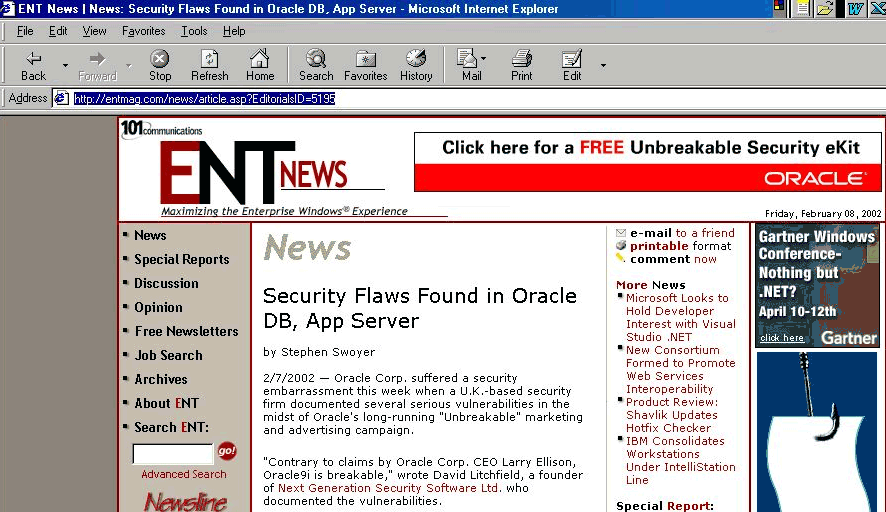Open the Advanced Search link
This screenshot has width=886, height=512.
(184, 474)
